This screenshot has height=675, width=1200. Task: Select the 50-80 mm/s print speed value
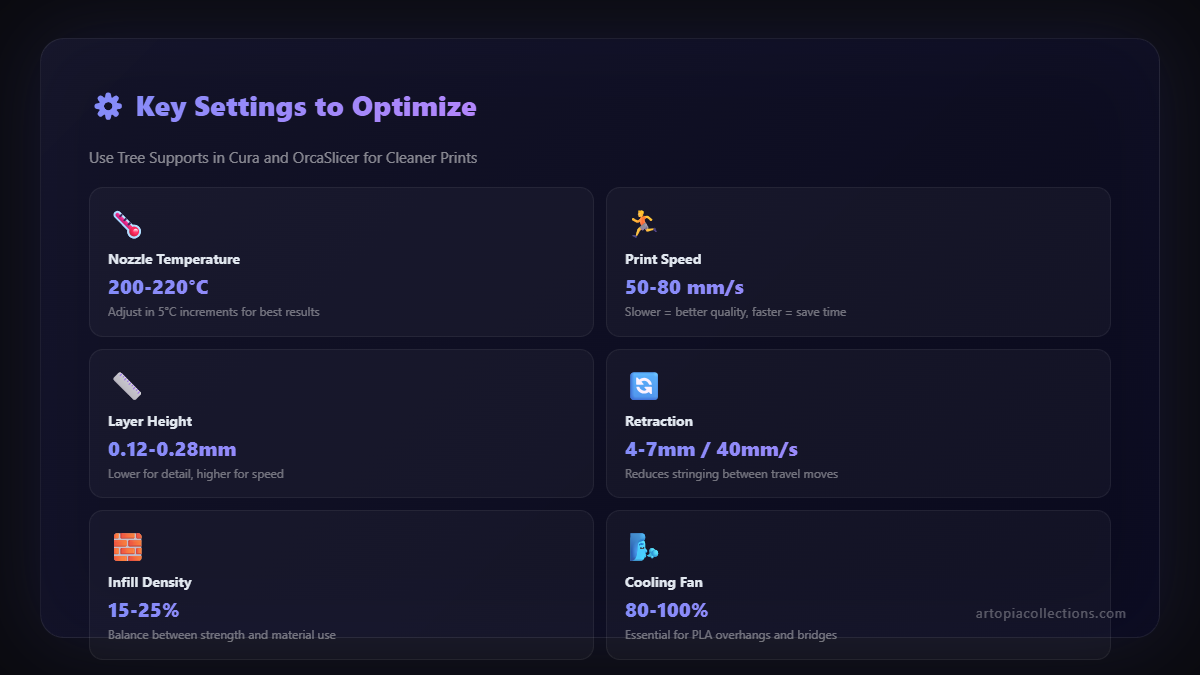(x=684, y=287)
